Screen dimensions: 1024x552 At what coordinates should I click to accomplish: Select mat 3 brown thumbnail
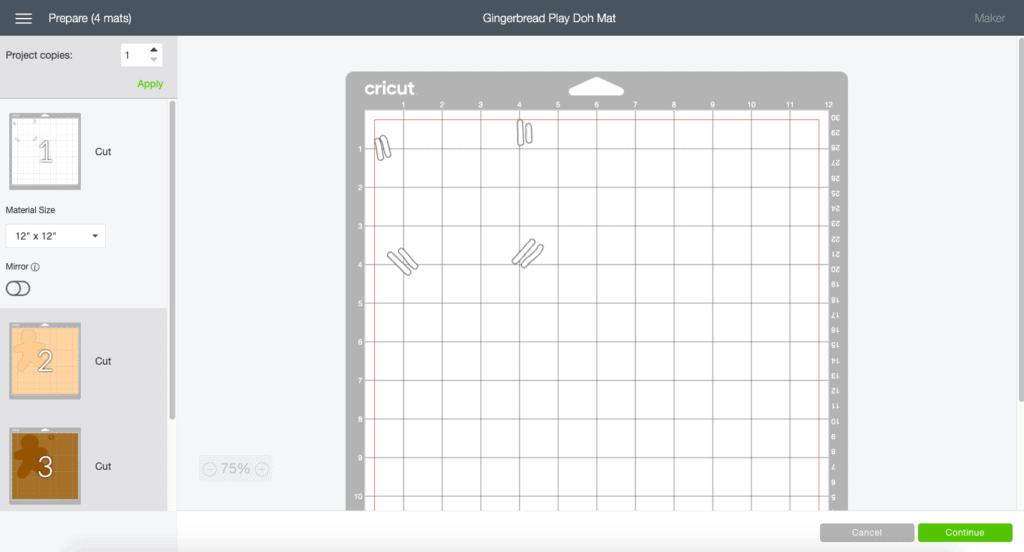[45, 466]
